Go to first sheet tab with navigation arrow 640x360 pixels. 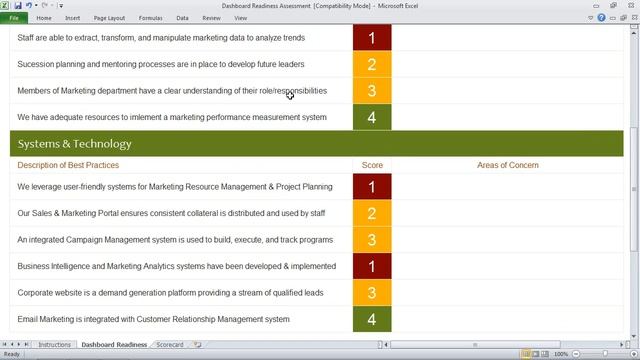4,344
